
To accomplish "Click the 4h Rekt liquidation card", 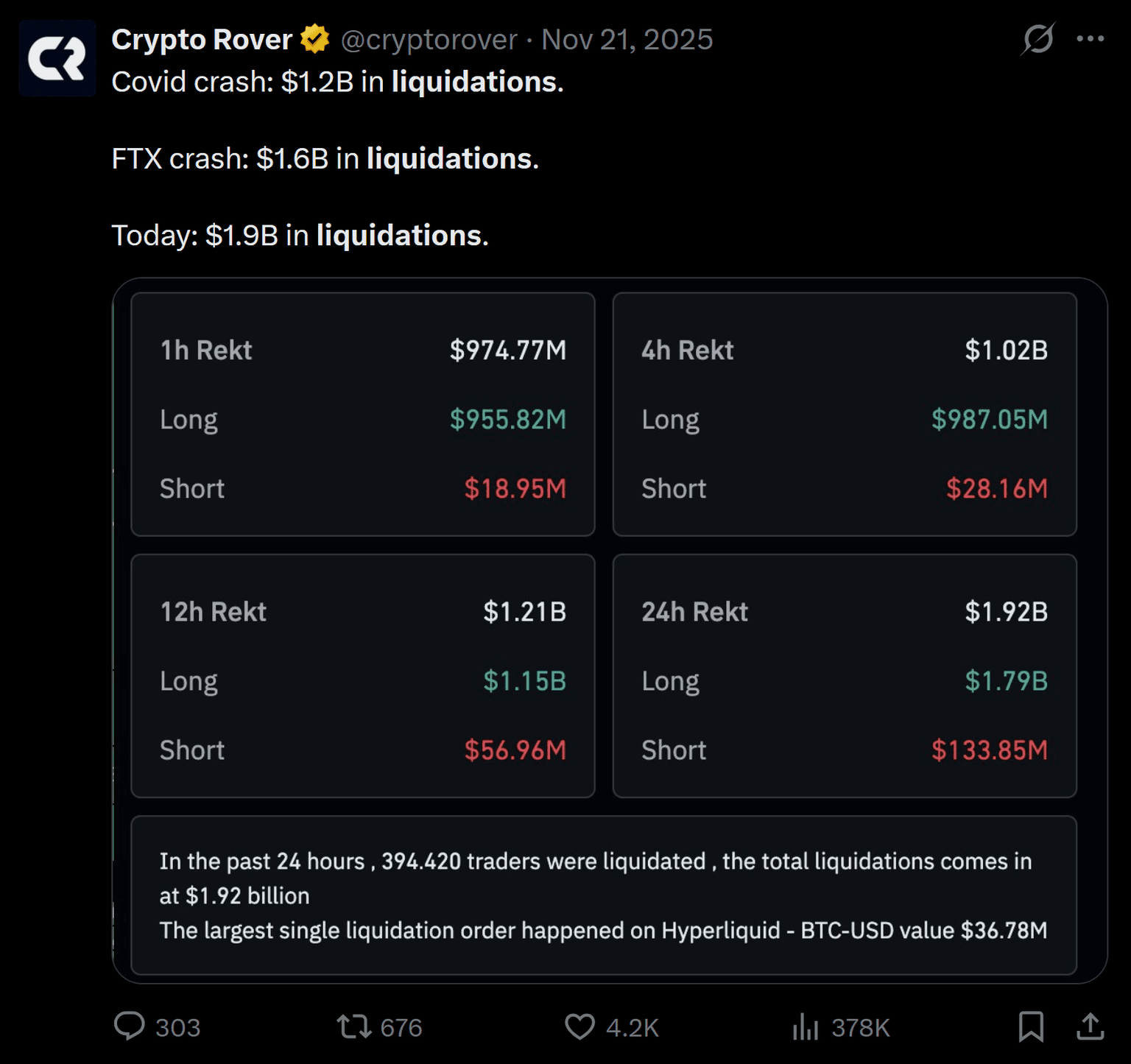I will pos(845,415).
